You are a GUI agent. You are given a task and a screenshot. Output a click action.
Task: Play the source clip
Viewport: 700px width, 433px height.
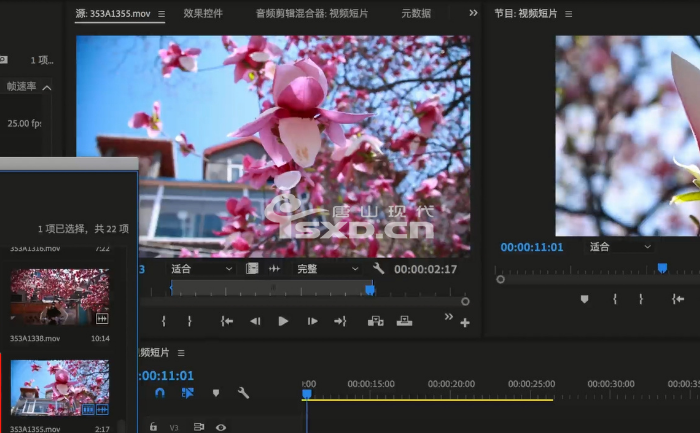coord(283,321)
